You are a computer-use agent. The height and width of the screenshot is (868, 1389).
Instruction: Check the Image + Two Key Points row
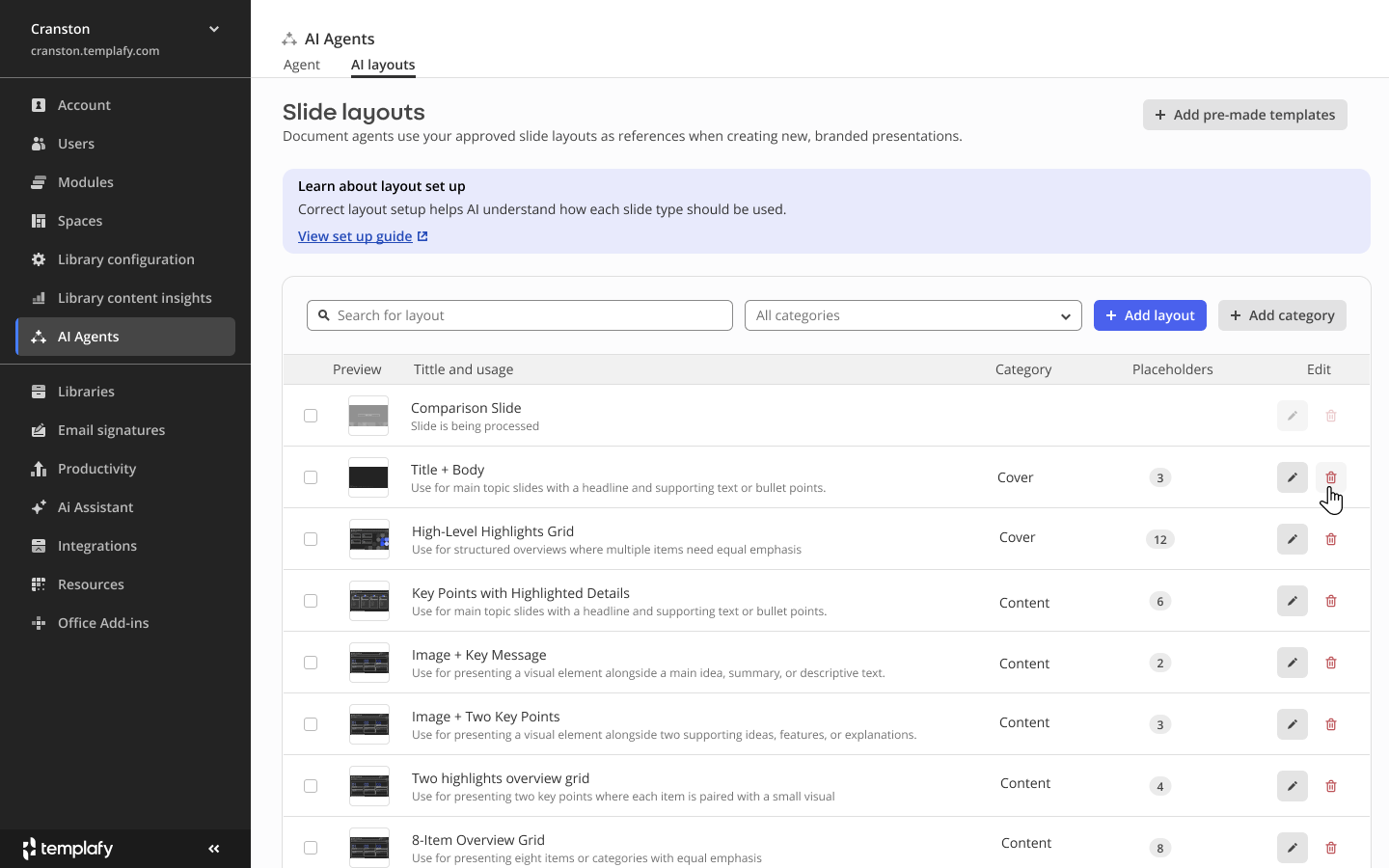[311, 724]
